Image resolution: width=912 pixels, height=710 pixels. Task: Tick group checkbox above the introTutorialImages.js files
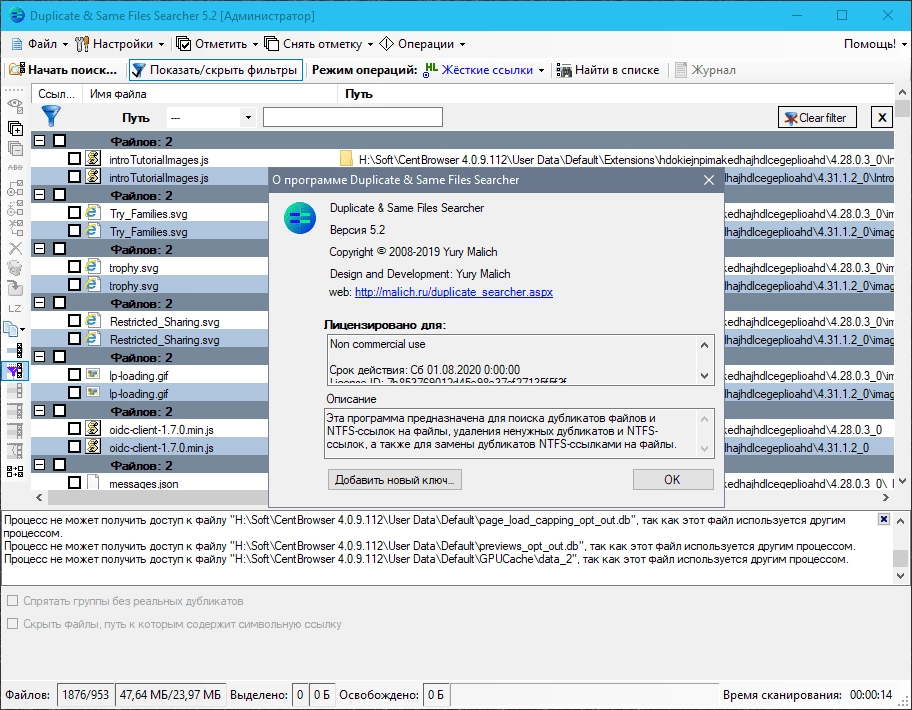click(x=59, y=140)
